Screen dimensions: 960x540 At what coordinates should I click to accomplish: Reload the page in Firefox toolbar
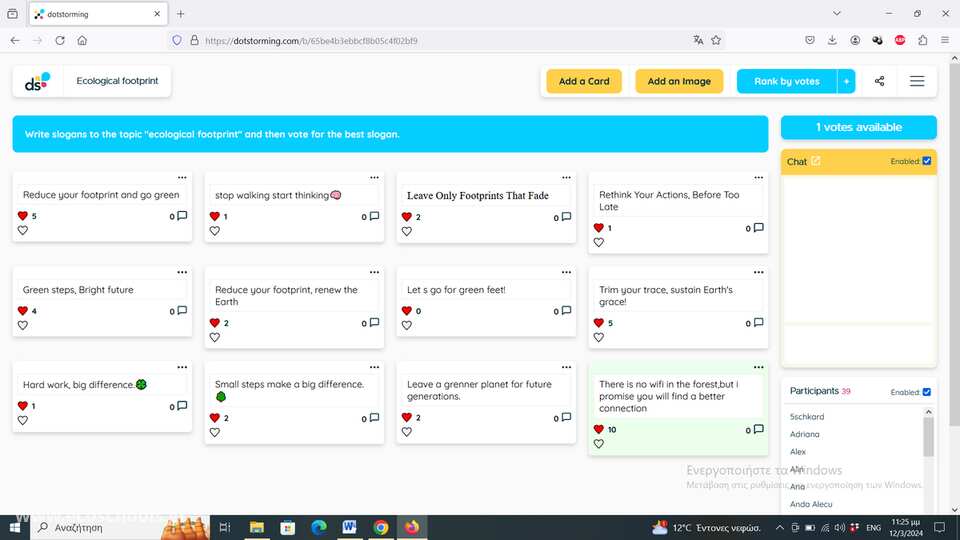(x=60, y=40)
